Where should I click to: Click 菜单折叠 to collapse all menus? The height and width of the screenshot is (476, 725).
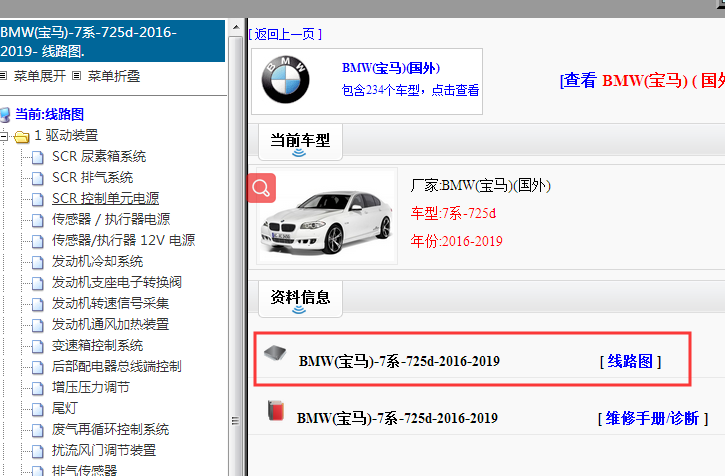click(114, 75)
